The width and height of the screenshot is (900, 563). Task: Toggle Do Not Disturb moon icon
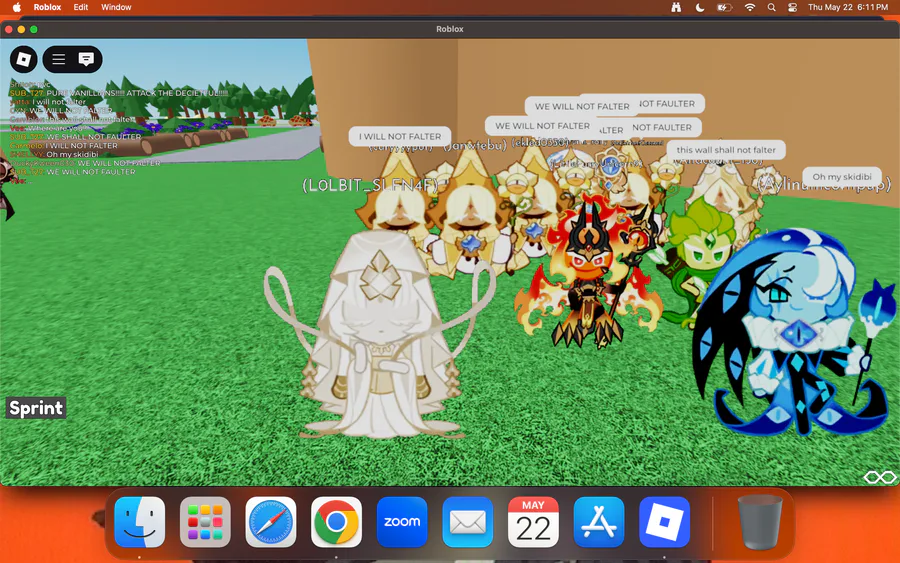(700, 7)
